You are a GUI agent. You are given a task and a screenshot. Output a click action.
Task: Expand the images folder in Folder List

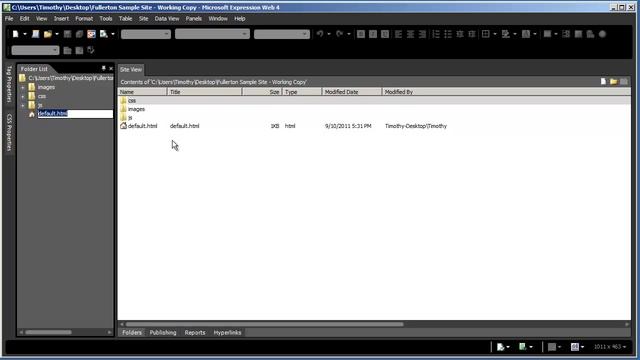pos(23,87)
